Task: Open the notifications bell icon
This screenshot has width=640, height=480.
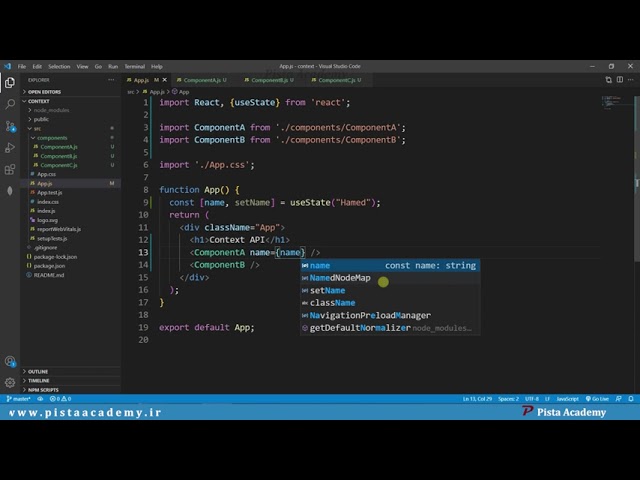Action: click(631, 399)
